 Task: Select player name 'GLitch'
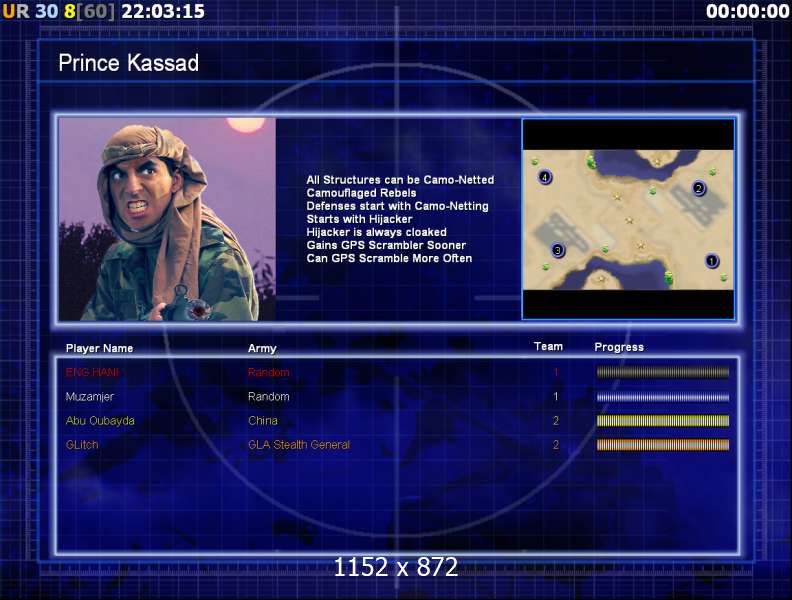82,445
